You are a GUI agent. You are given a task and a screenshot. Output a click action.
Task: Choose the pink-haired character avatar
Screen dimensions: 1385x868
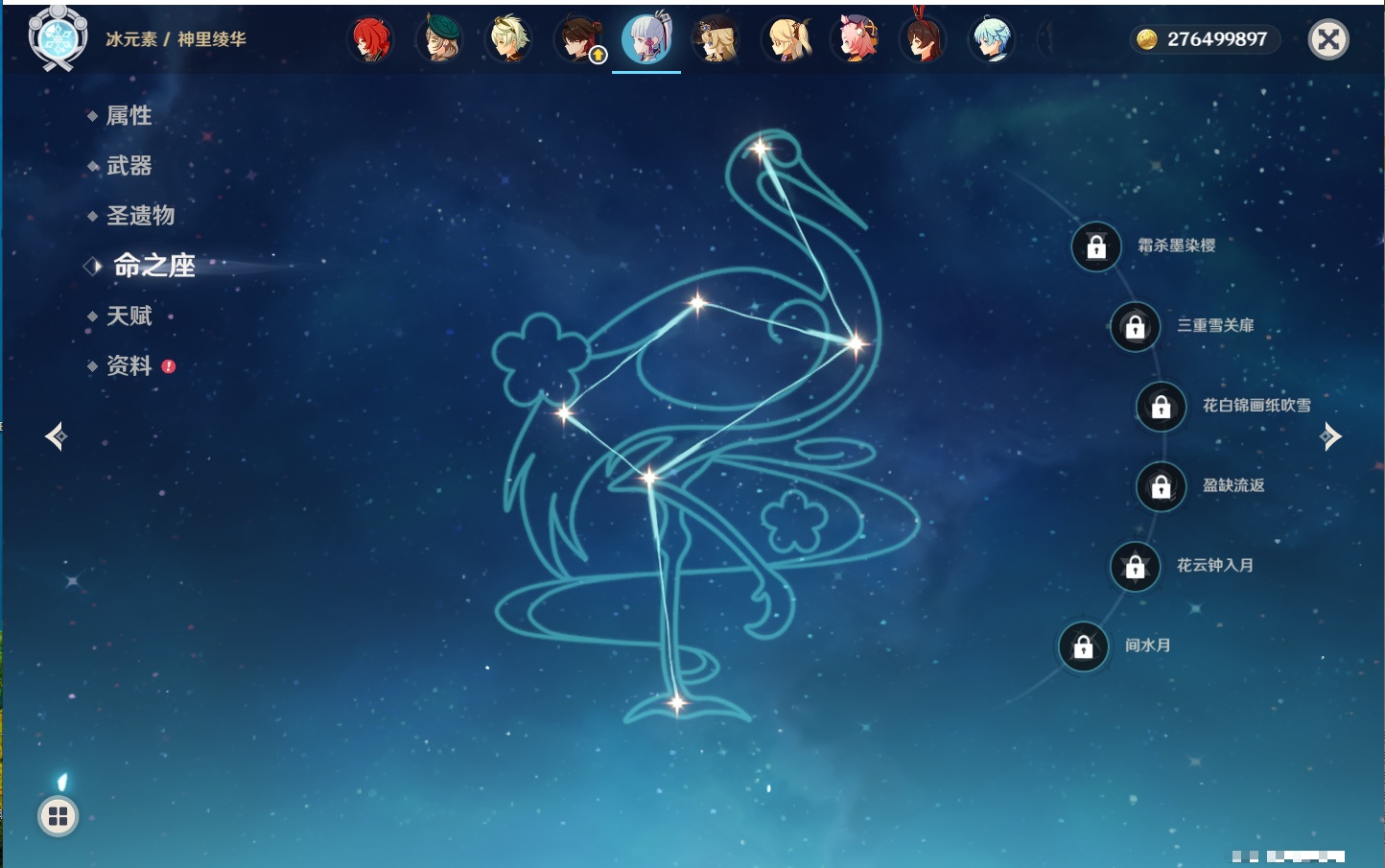(856, 40)
